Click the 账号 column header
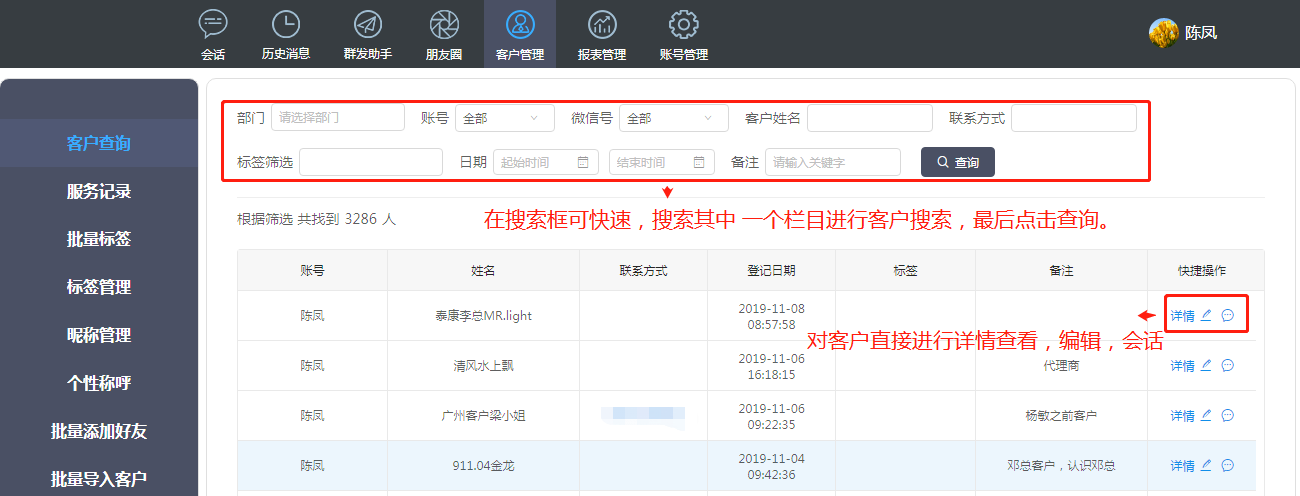 (x=312, y=271)
